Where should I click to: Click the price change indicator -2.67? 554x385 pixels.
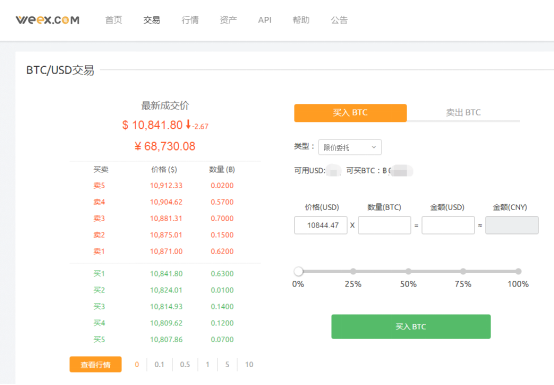200,126
